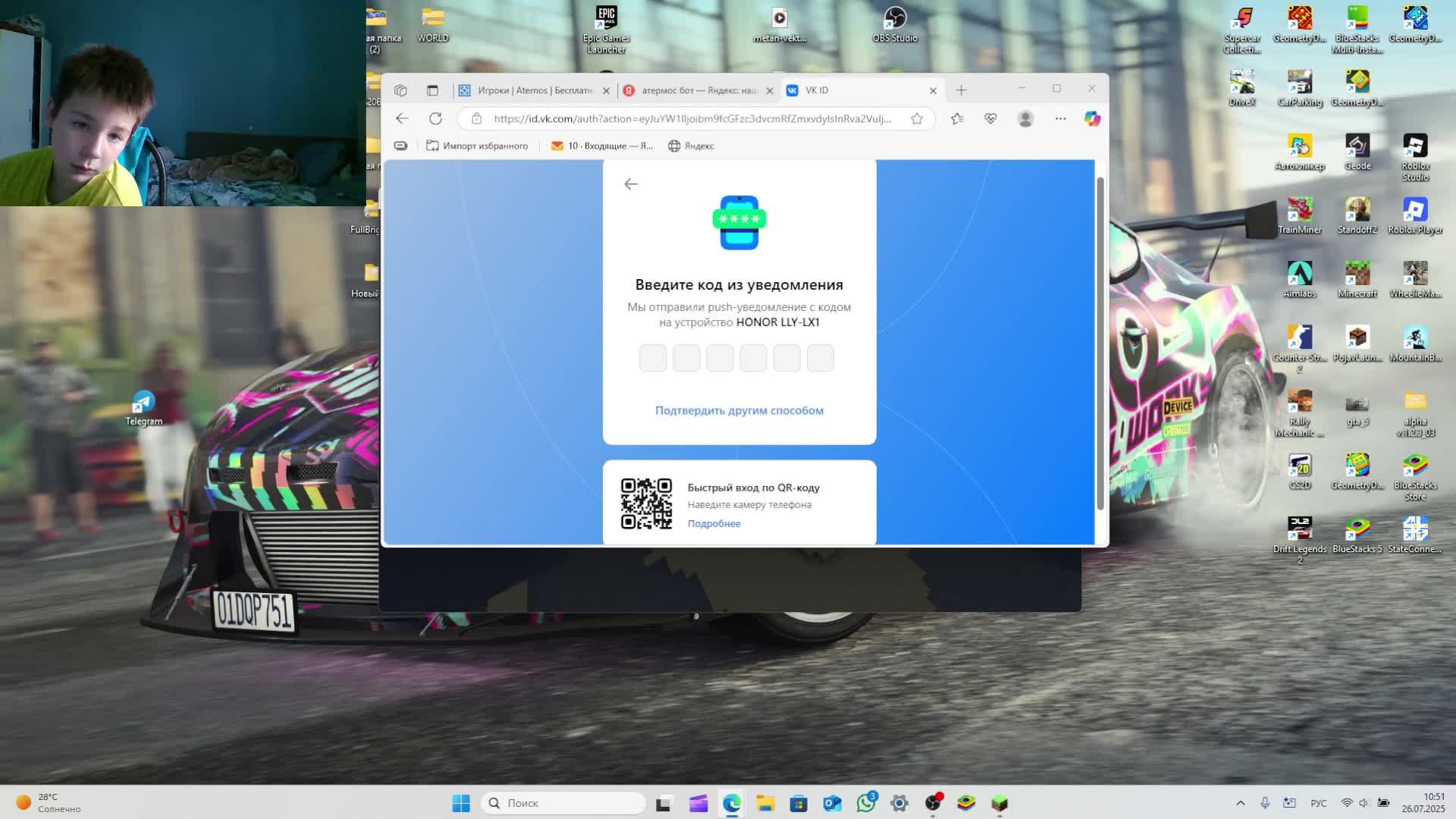Open the Edge vertical tabs icon

coord(432,90)
